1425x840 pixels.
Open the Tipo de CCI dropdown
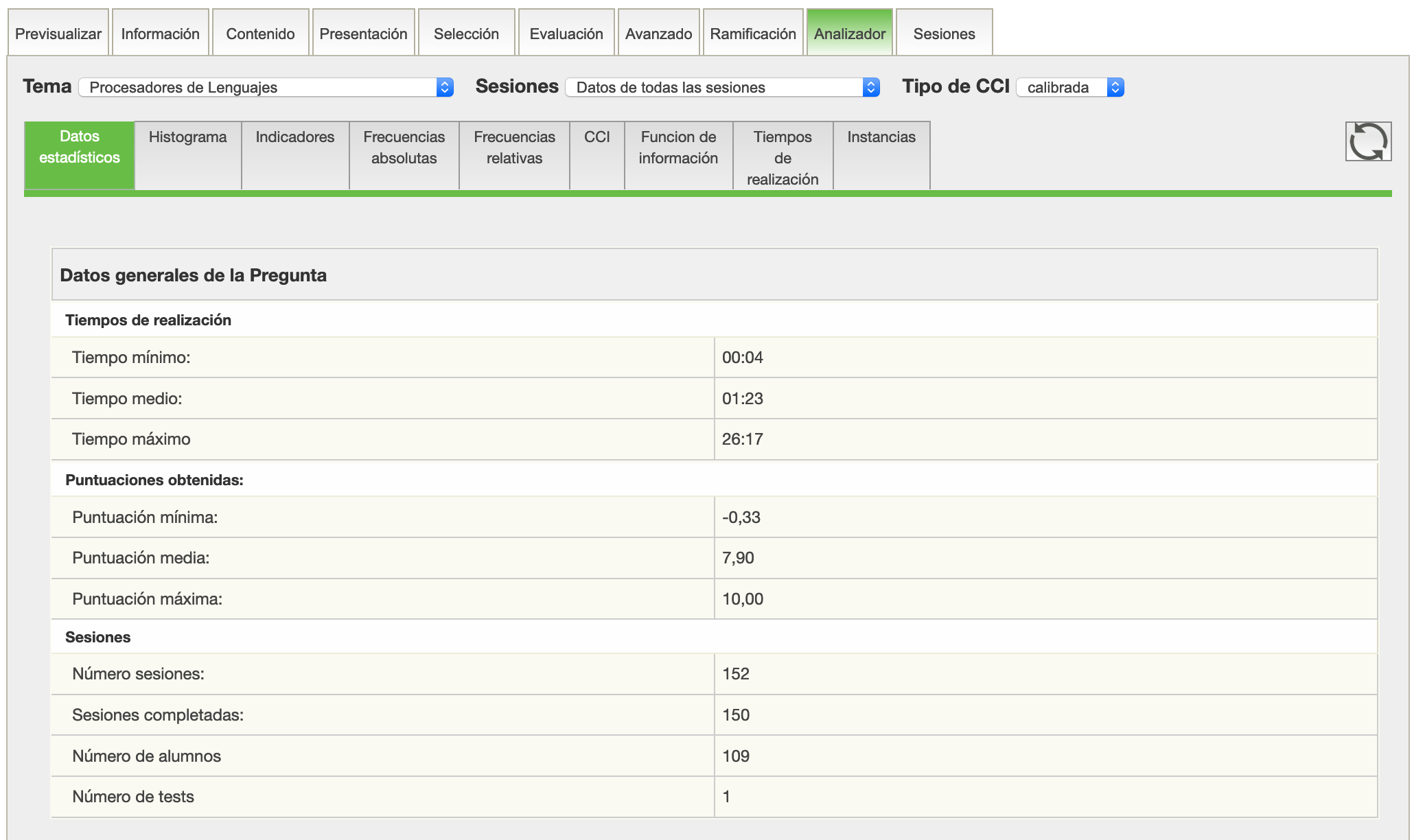[1069, 87]
